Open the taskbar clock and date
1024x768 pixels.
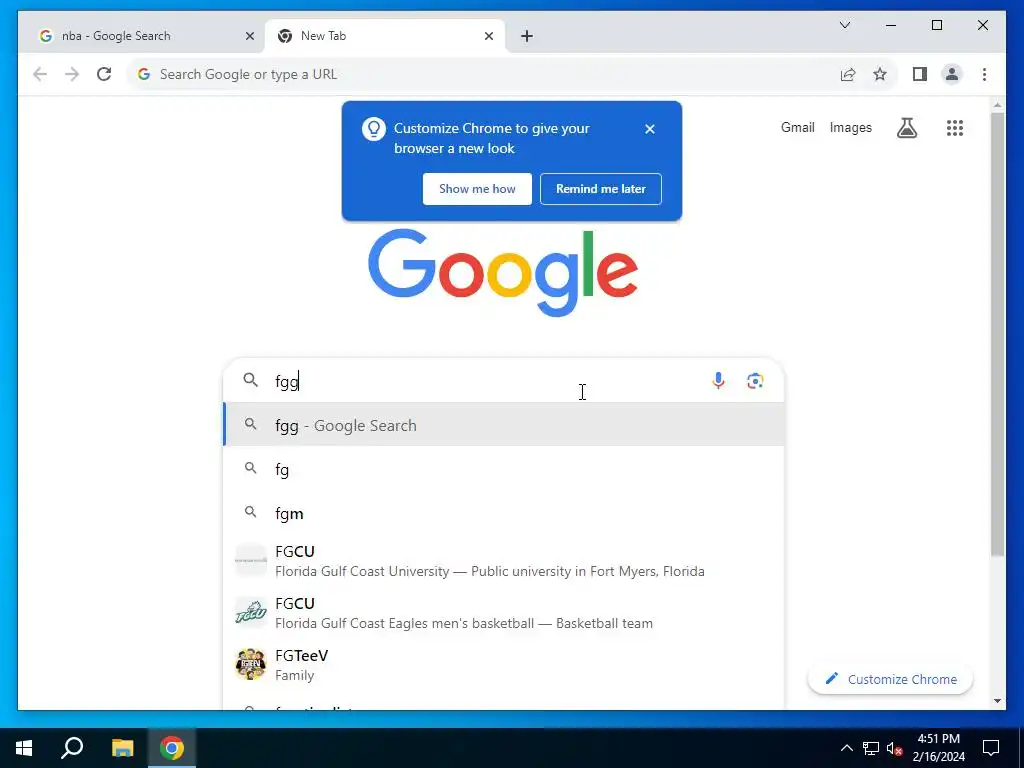point(938,748)
